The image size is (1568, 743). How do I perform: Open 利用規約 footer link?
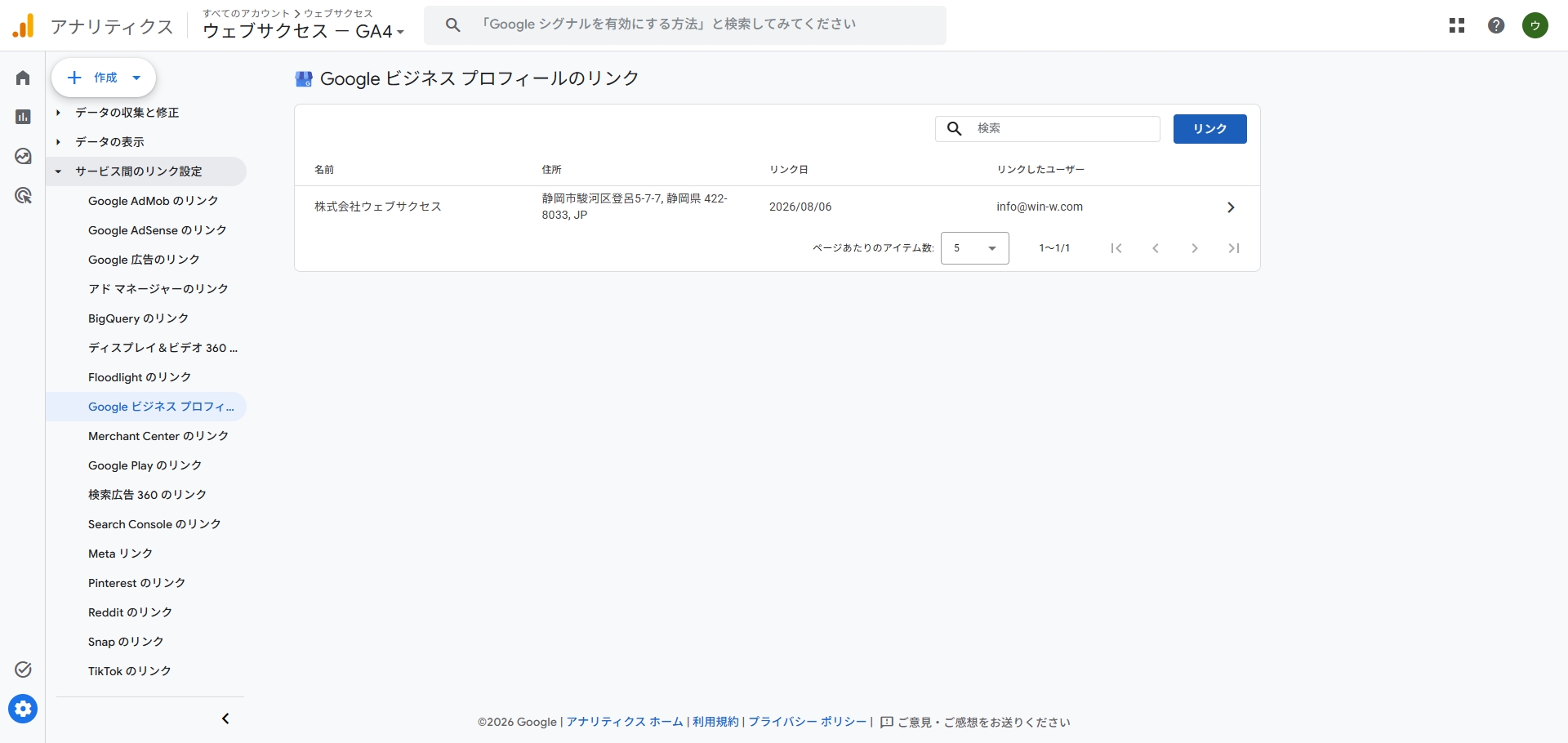715,723
